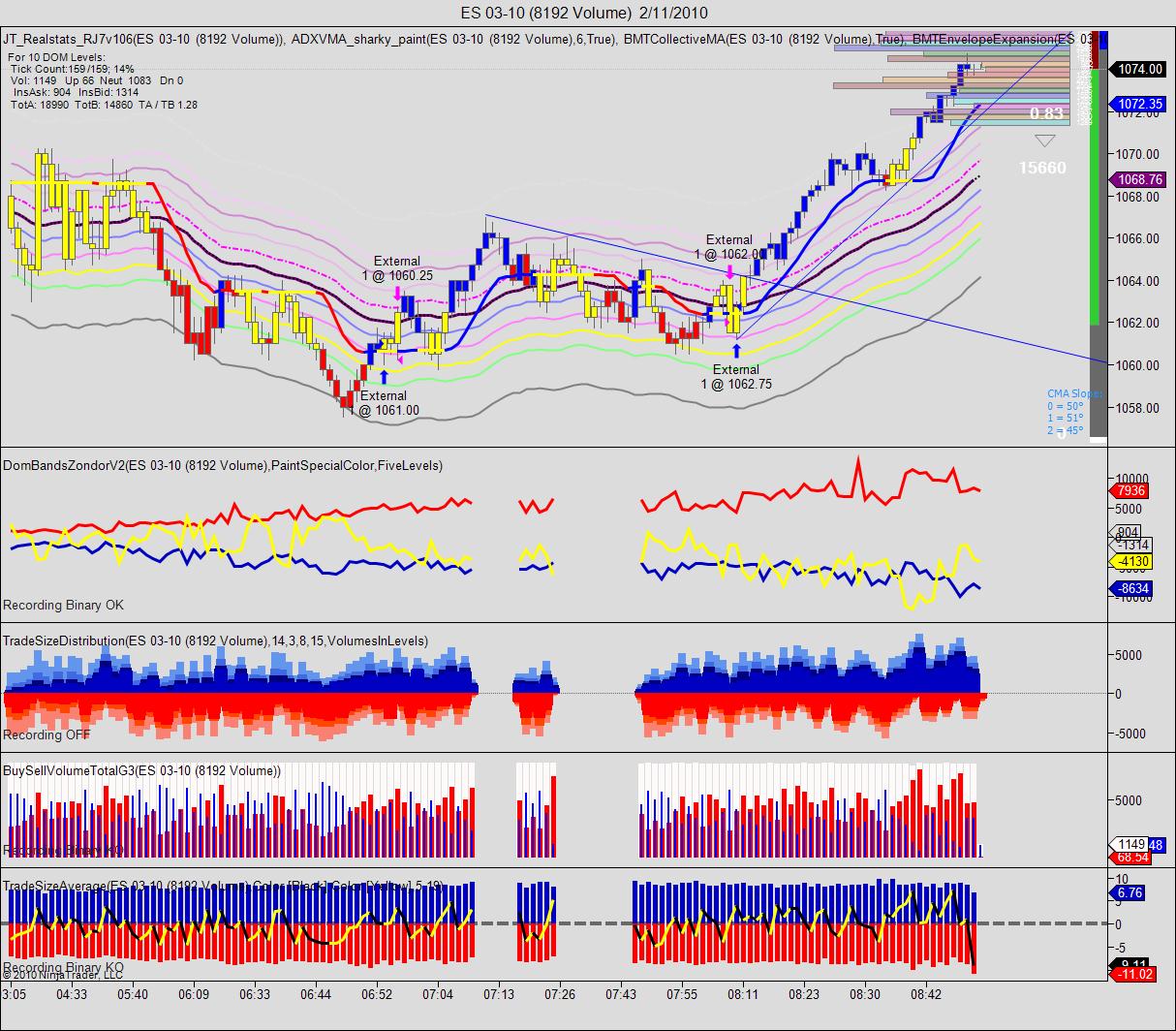Click the -5000 label in TradeSizeDistribution axis
1176x1031 pixels.
[1130, 734]
